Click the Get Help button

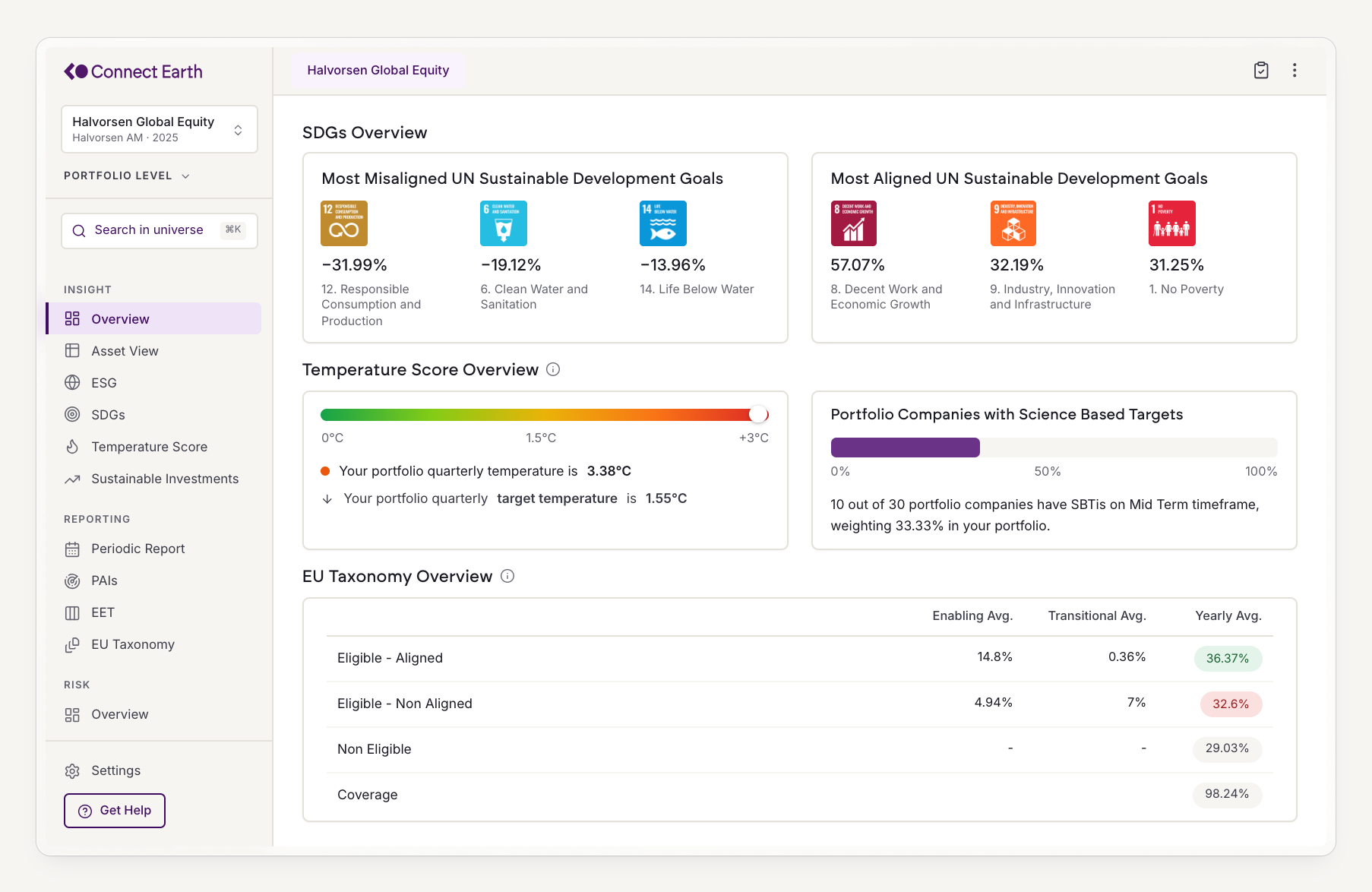115,811
